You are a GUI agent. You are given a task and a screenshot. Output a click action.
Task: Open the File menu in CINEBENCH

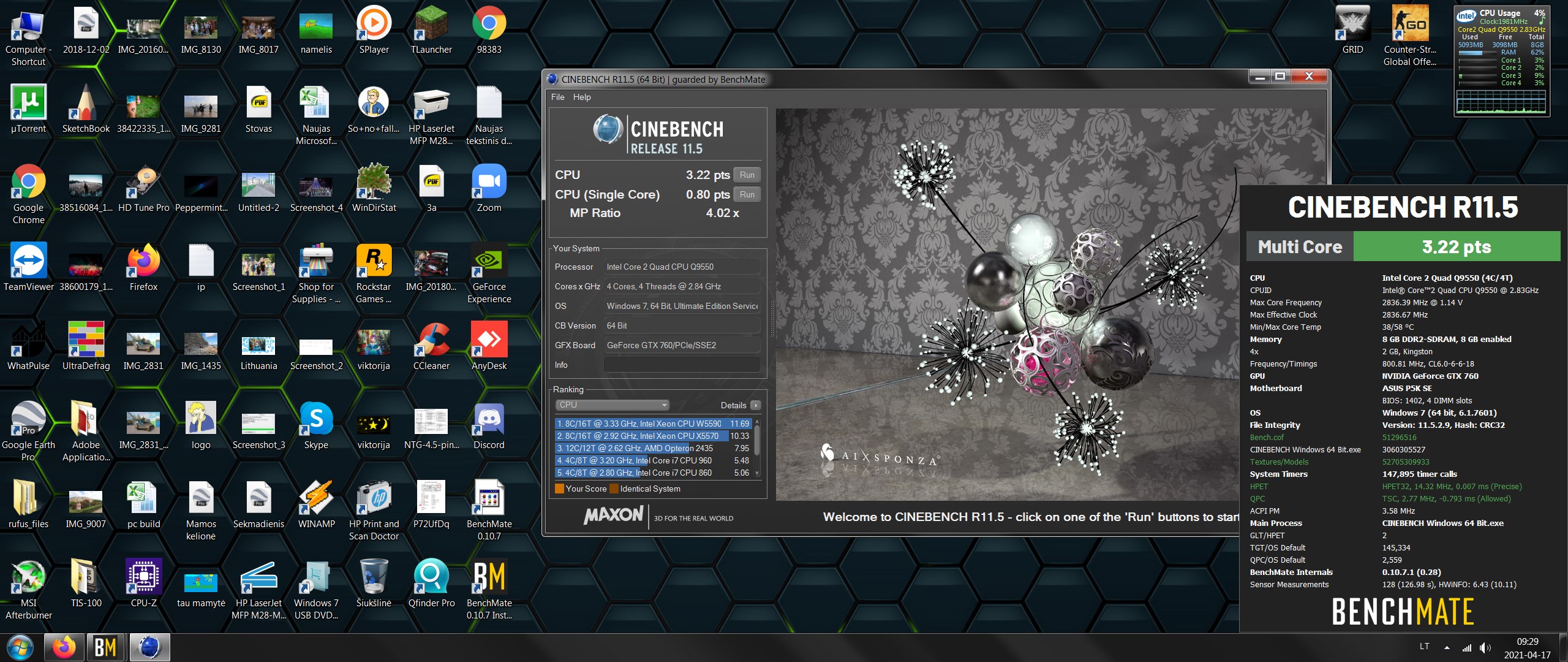click(557, 97)
